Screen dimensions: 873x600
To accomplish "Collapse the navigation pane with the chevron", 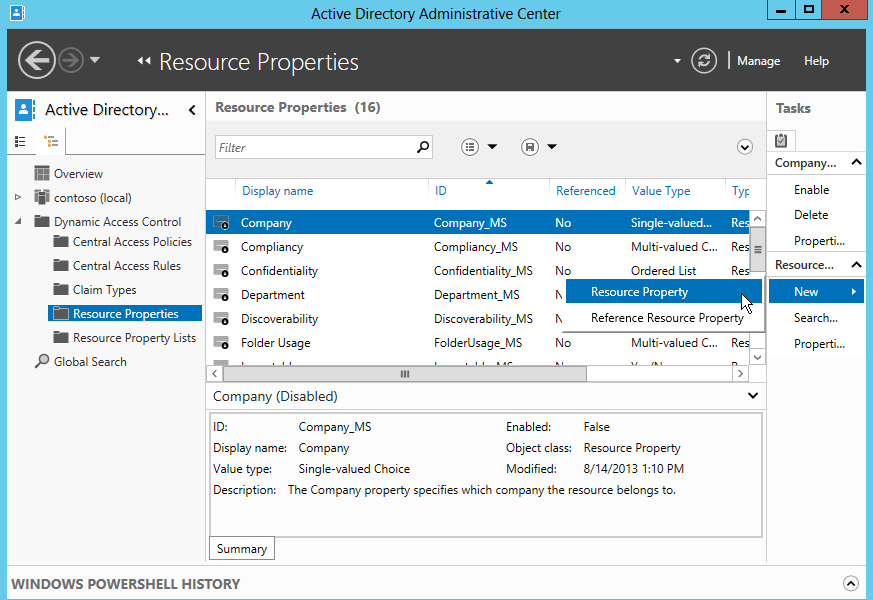I will coord(192,110).
